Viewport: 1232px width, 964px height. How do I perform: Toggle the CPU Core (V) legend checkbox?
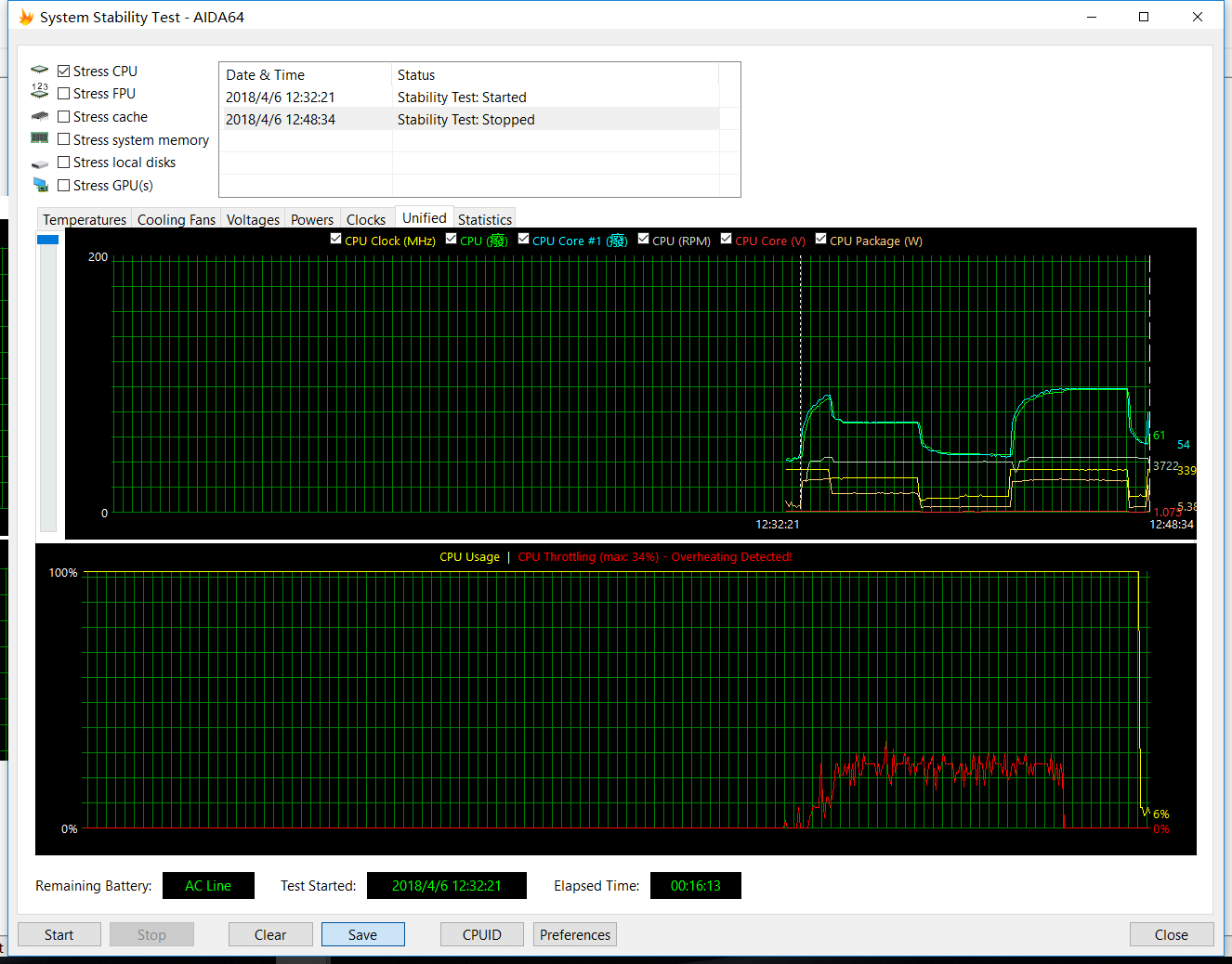[x=726, y=239]
